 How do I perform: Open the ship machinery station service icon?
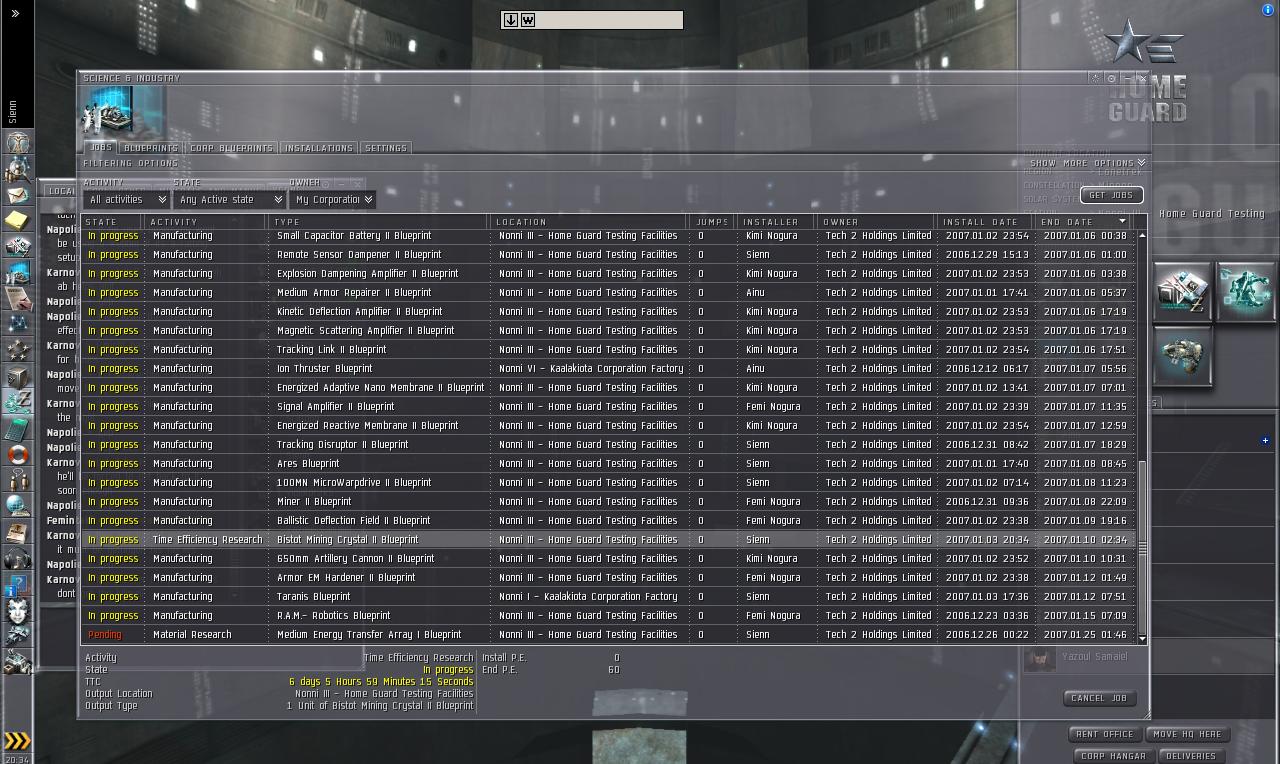pyautogui.click(x=1183, y=355)
